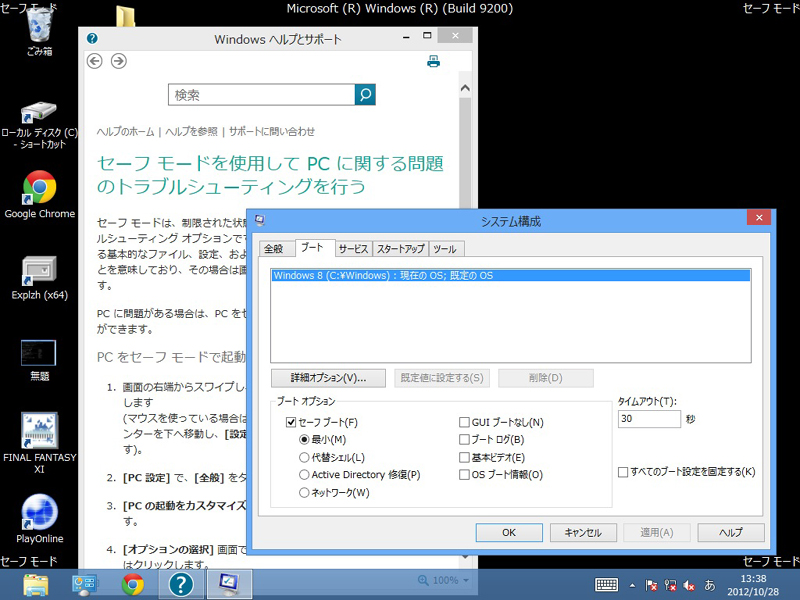Click the Help window scroll up arrow

click(465, 88)
